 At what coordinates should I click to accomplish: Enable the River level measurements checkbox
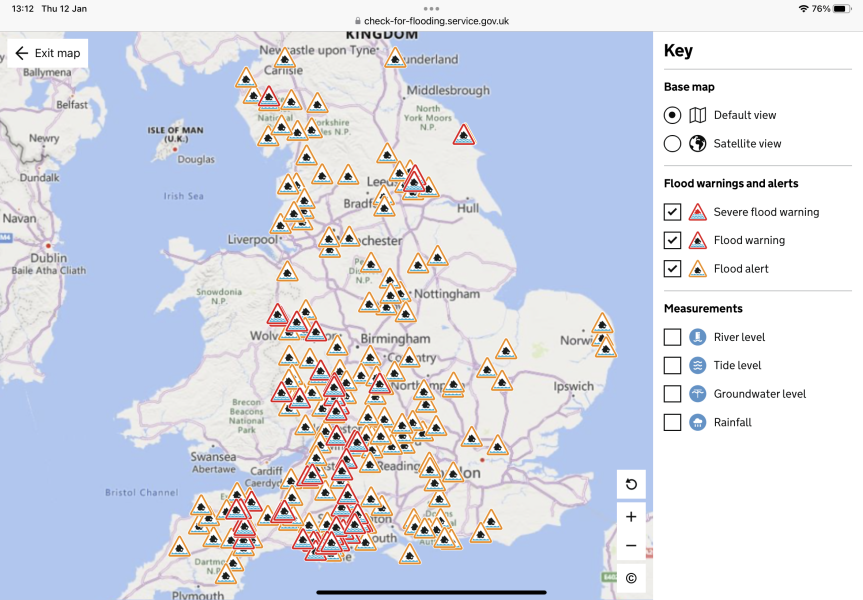pos(672,337)
